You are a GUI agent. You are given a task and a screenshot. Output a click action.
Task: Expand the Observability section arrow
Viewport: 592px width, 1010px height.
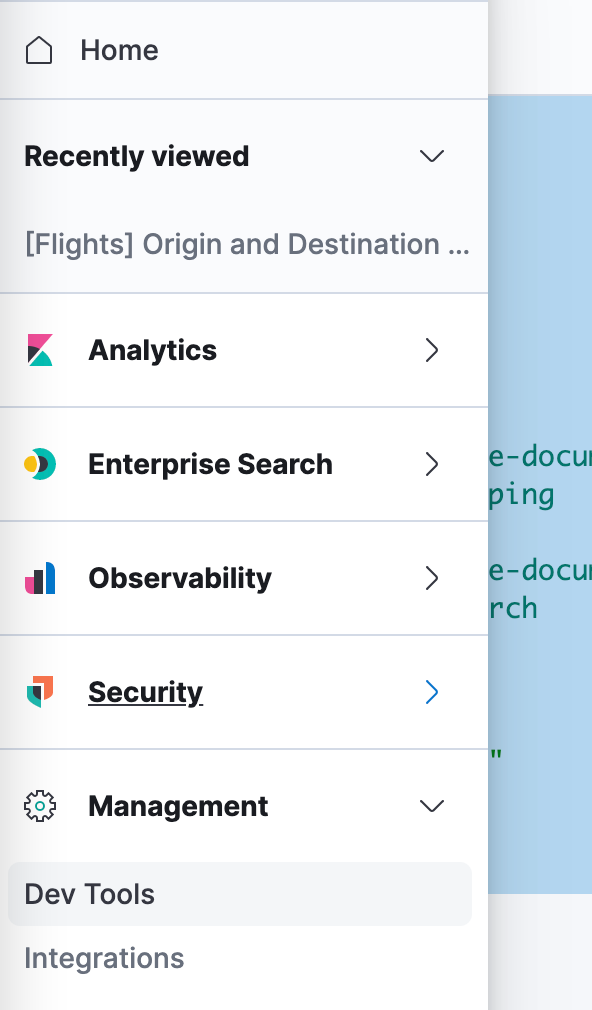[432, 578]
